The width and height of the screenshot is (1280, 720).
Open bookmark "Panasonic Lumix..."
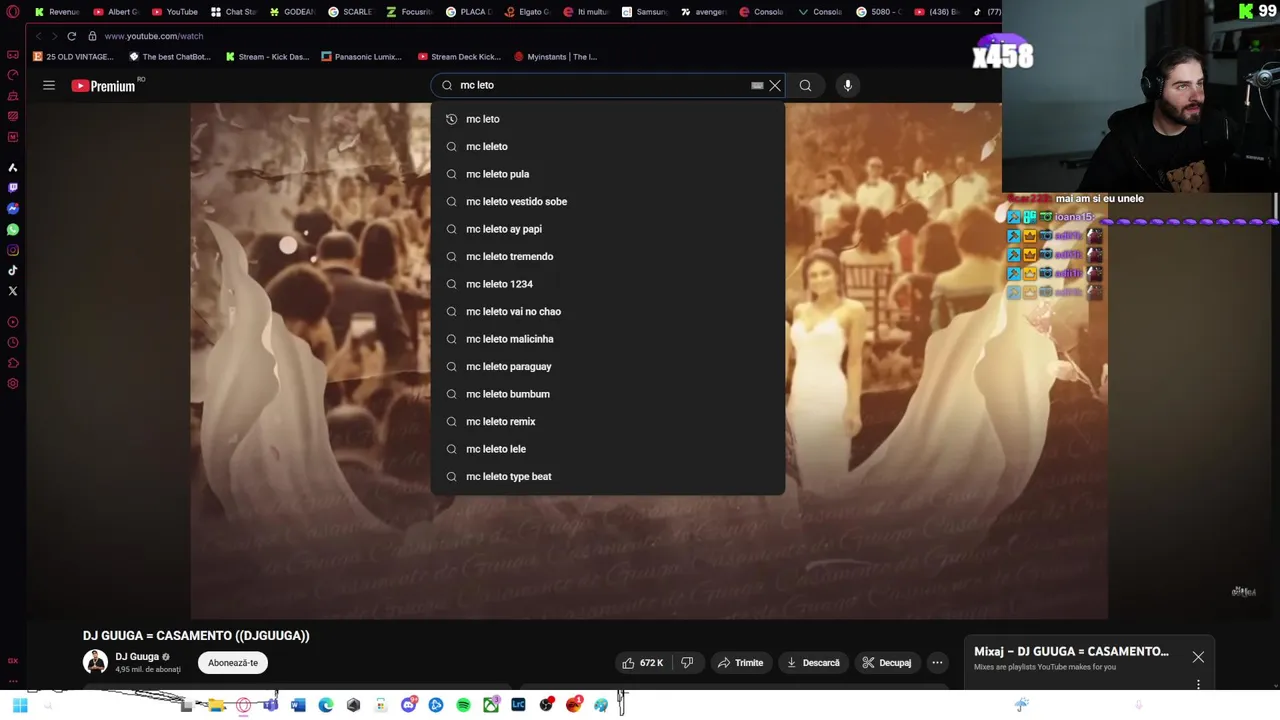pyautogui.click(x=361, y=57)
